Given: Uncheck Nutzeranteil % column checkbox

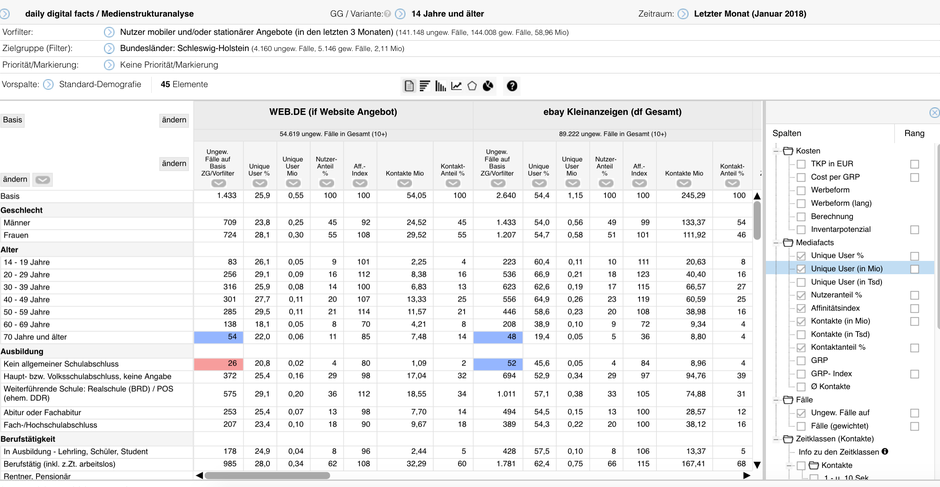Looking at the screenshot, I should (801, 295).
